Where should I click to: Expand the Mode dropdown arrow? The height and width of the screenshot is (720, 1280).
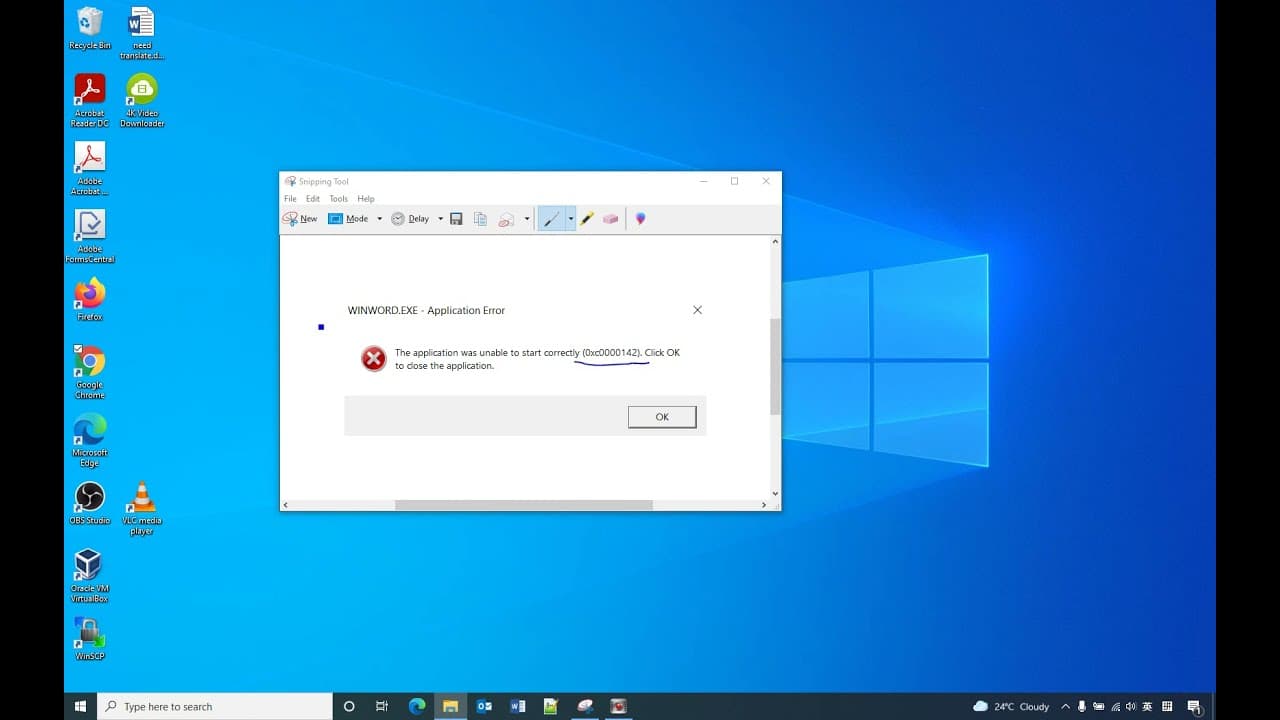379,219
